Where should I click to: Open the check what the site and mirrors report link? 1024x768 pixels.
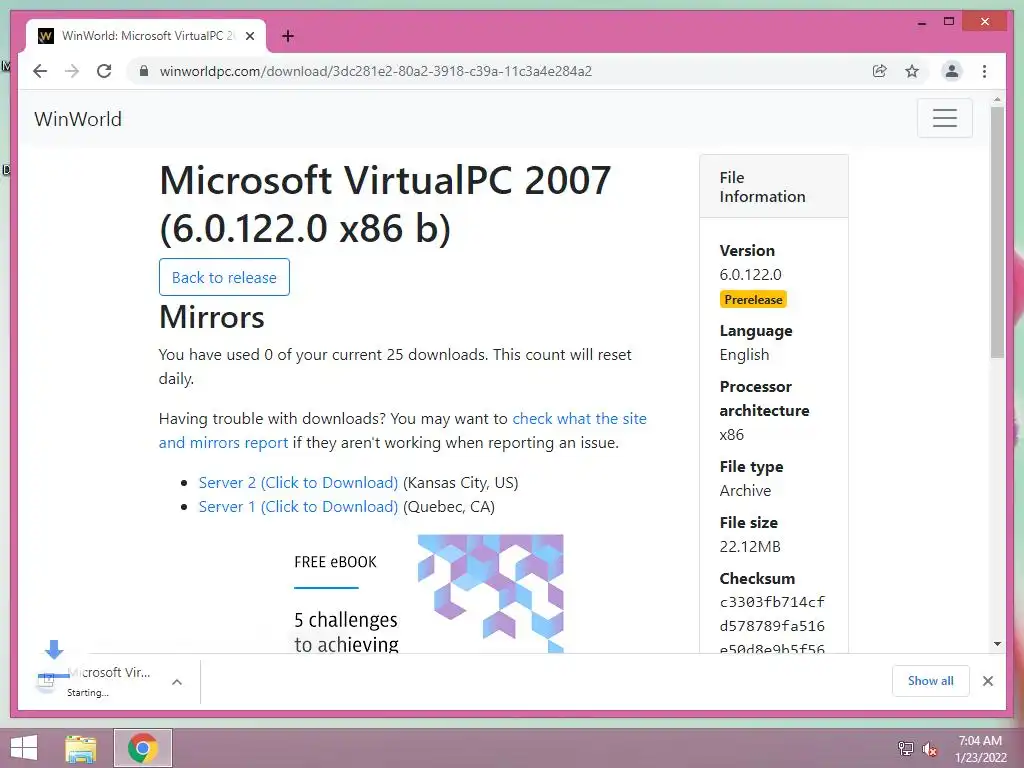pos(402,430)
